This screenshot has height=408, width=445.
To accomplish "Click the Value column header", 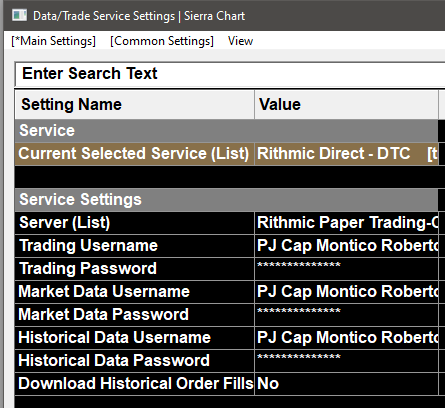I will pos(346,104).
